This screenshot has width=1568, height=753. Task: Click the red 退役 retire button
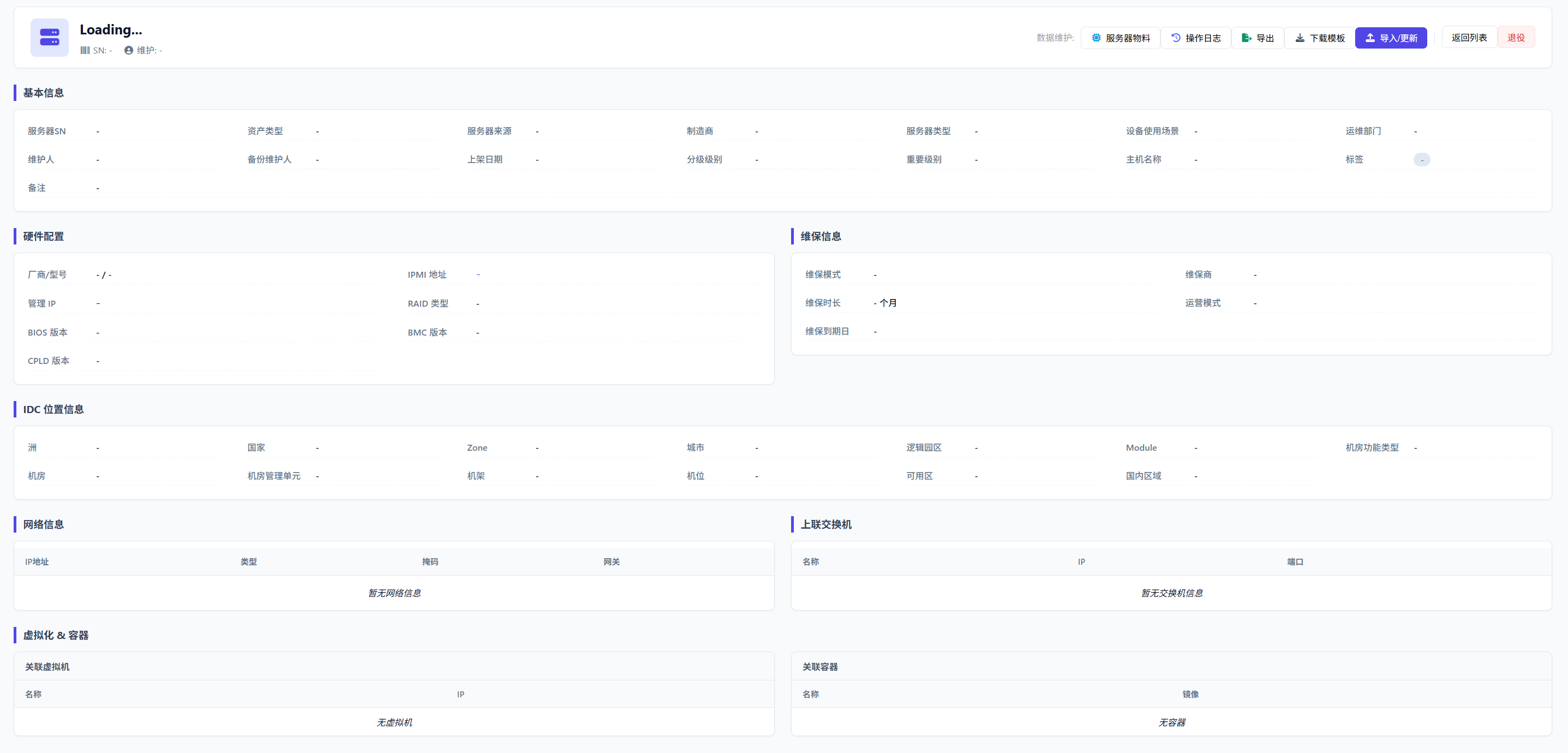point(1515,38)
